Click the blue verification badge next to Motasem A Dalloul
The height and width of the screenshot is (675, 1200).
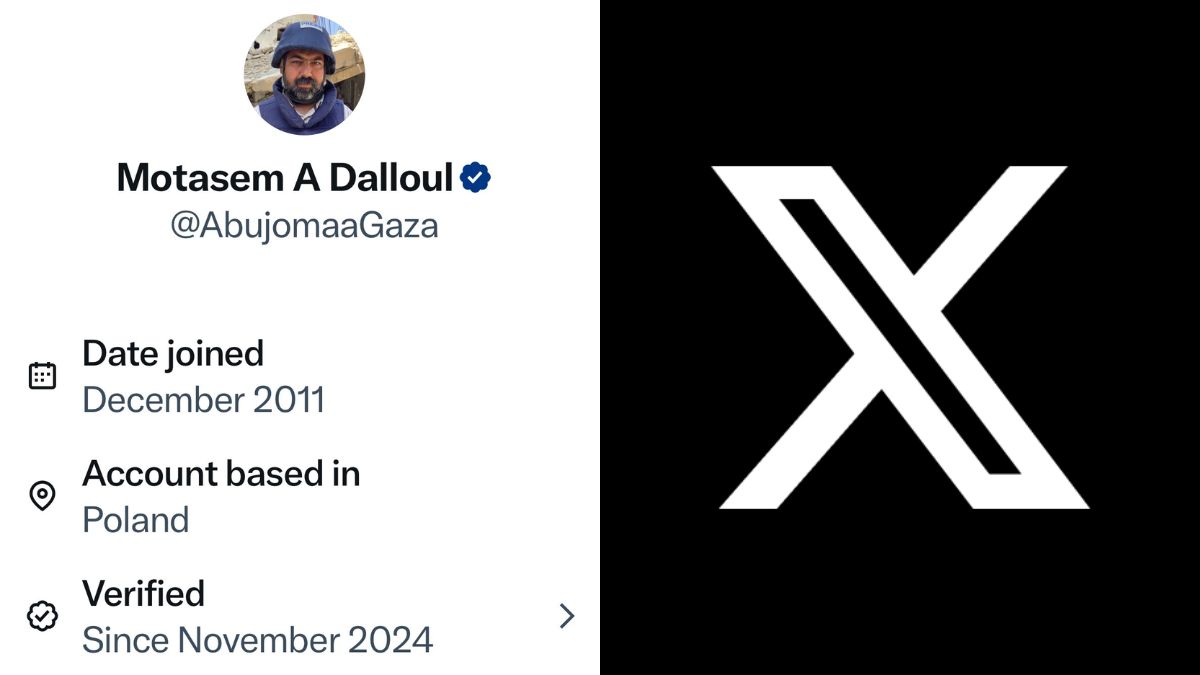click(x=474, y=175)
